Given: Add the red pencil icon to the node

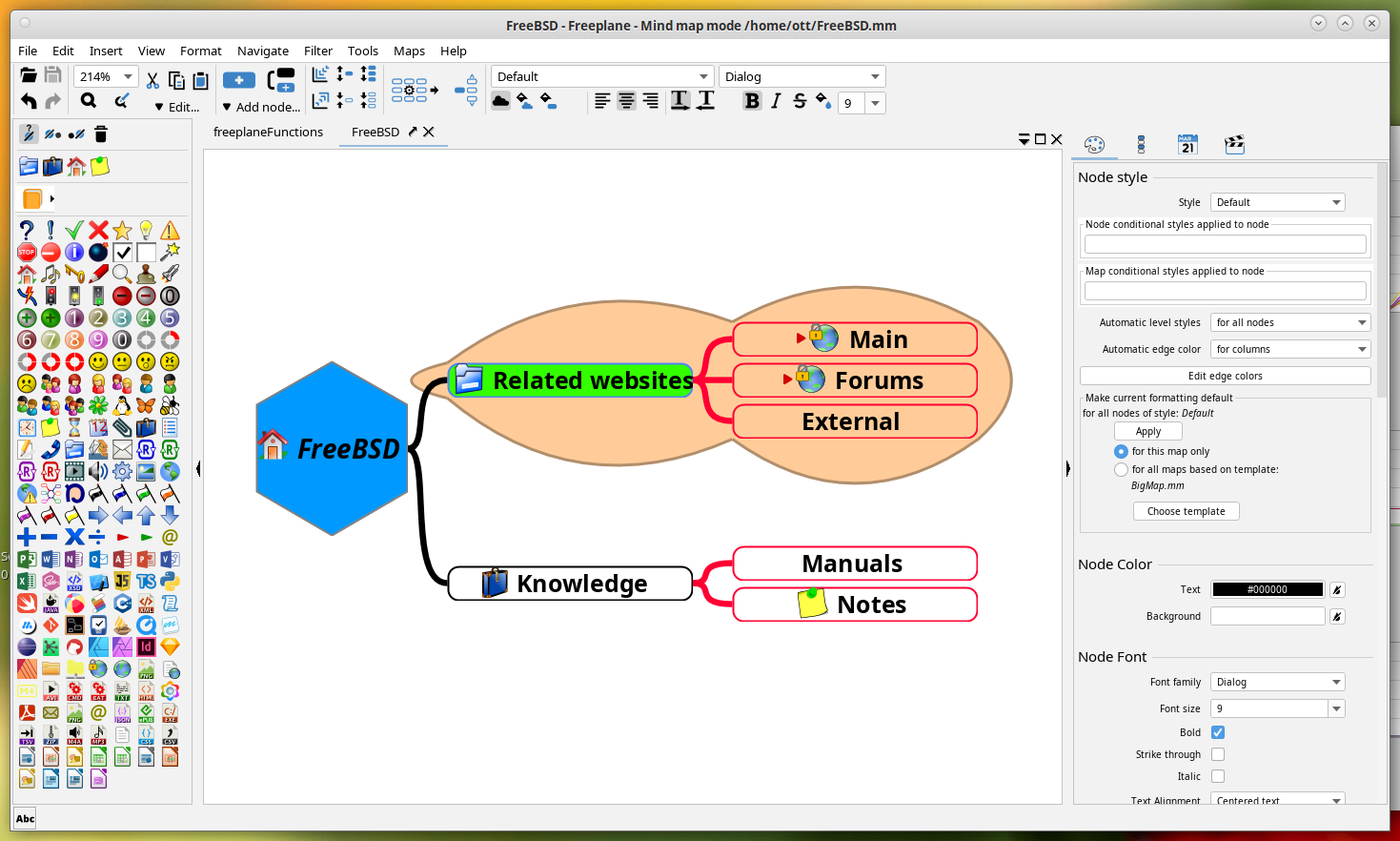Looking at the screenshot, I should tap(98, 274).
